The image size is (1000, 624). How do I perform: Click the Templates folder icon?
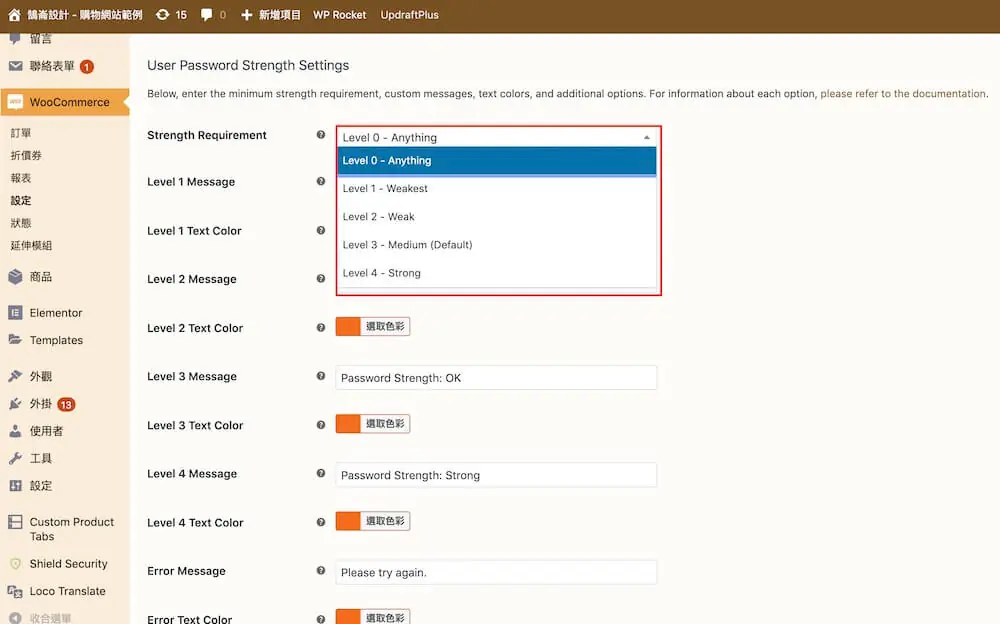click(15, 339)
